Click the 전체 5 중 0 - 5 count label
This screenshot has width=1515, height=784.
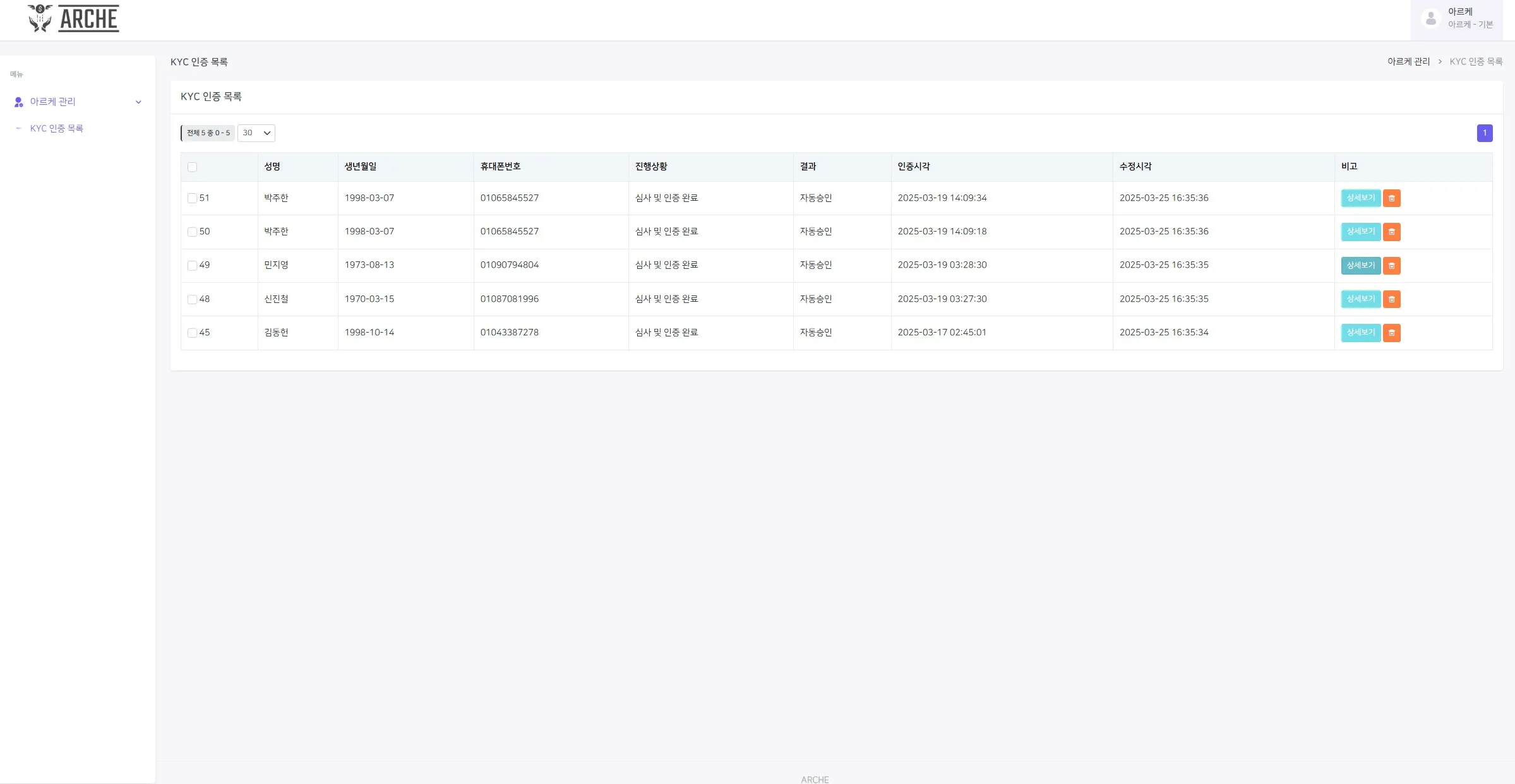(x=208, y=133)
